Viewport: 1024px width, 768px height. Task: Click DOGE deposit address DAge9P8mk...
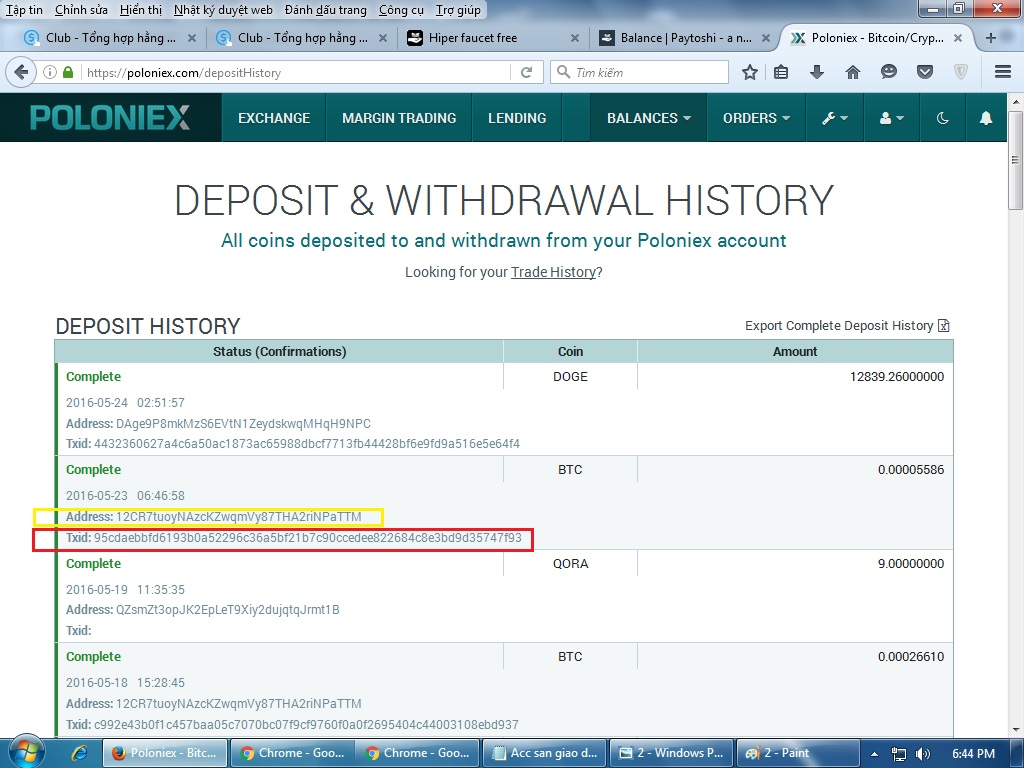click(x=243, y=423)
